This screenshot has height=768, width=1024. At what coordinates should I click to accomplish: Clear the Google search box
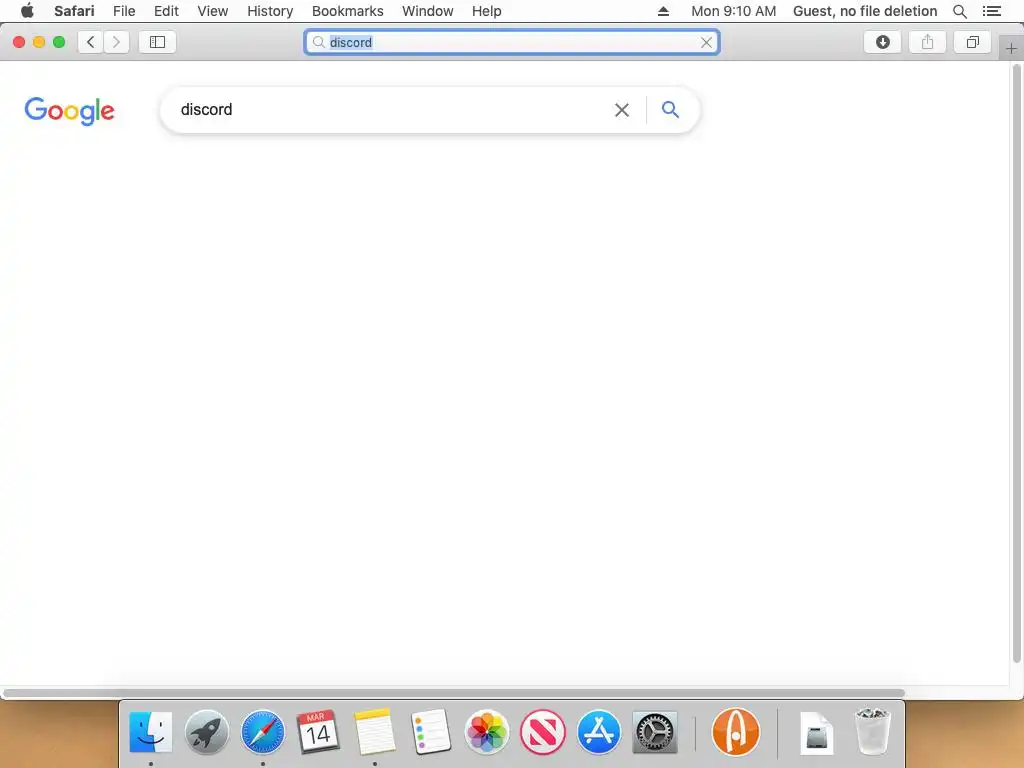[x=622, y=110]
